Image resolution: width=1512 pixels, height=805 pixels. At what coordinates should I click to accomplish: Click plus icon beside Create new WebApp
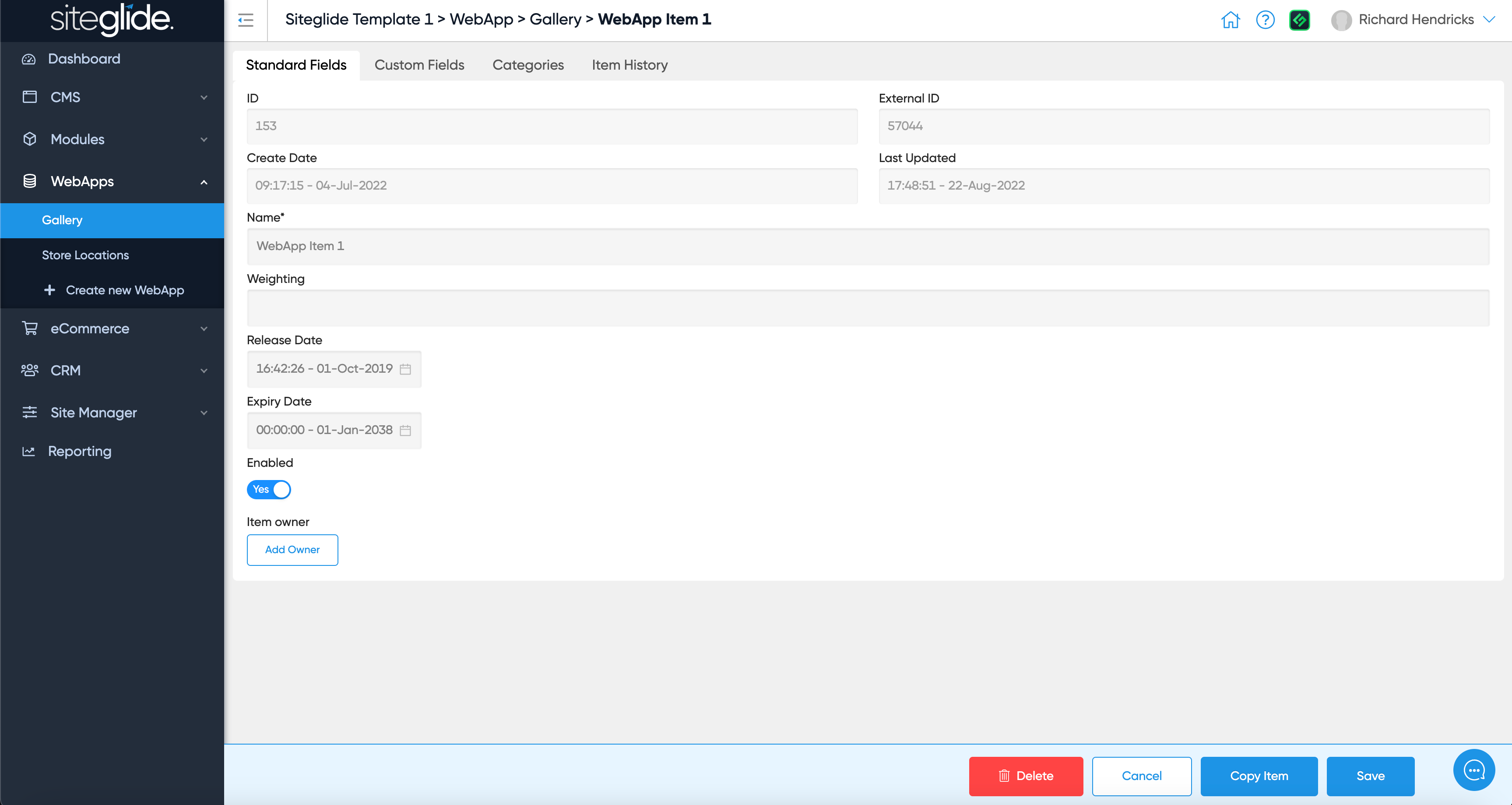50,290
